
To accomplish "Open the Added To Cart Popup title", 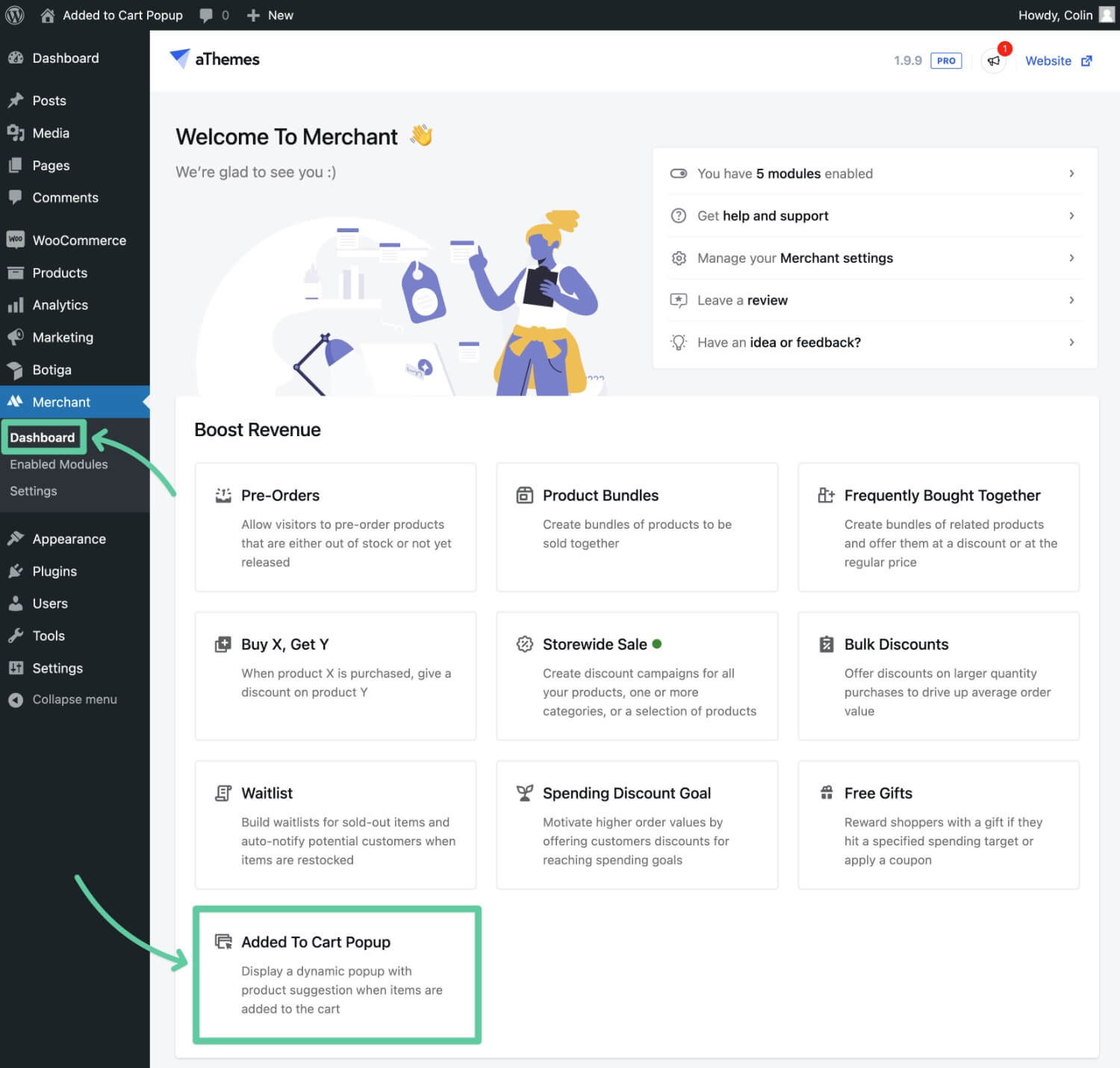I will 316,942.
